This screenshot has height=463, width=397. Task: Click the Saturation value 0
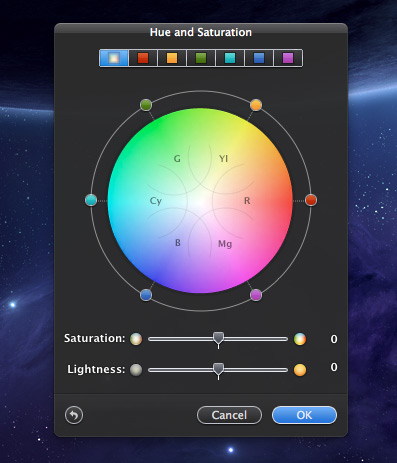(x=334, y=339)
